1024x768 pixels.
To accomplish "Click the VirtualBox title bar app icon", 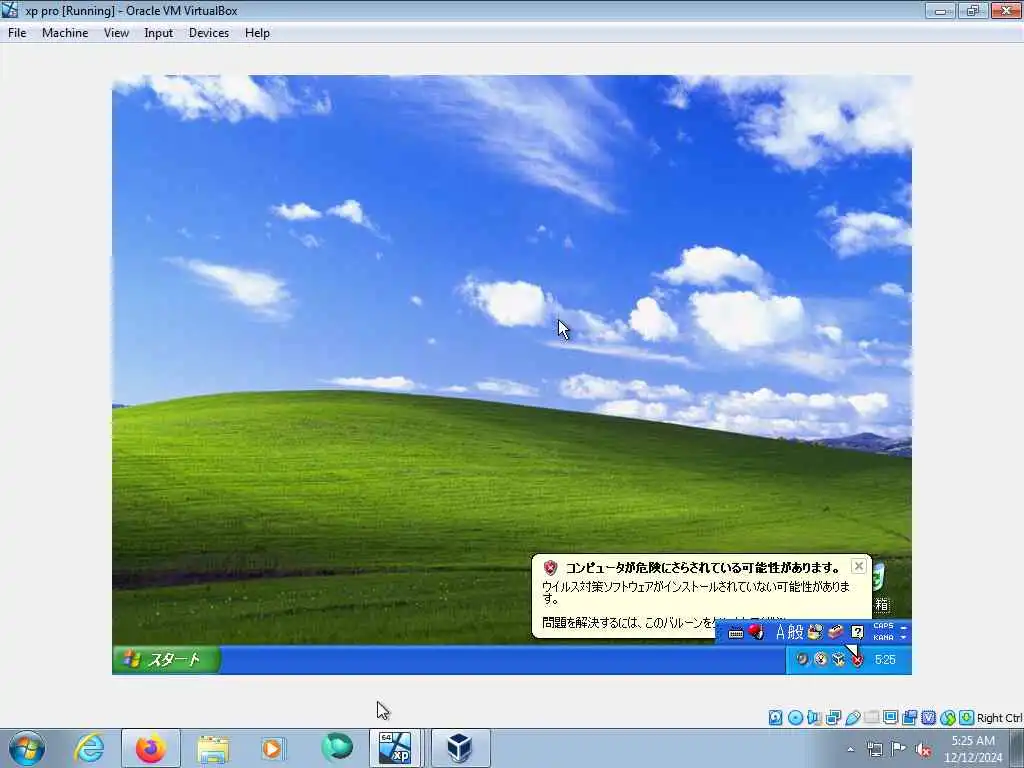I will point(10,10).
